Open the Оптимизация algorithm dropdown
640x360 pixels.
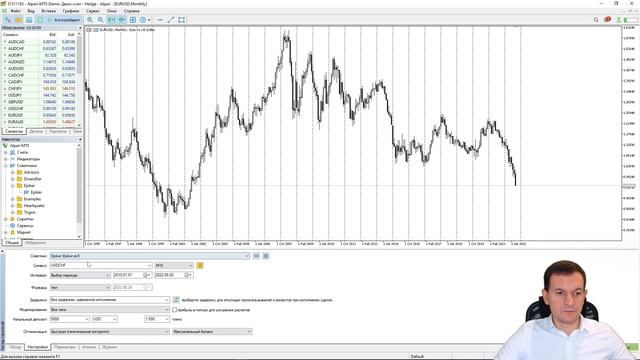coord(166,332)
